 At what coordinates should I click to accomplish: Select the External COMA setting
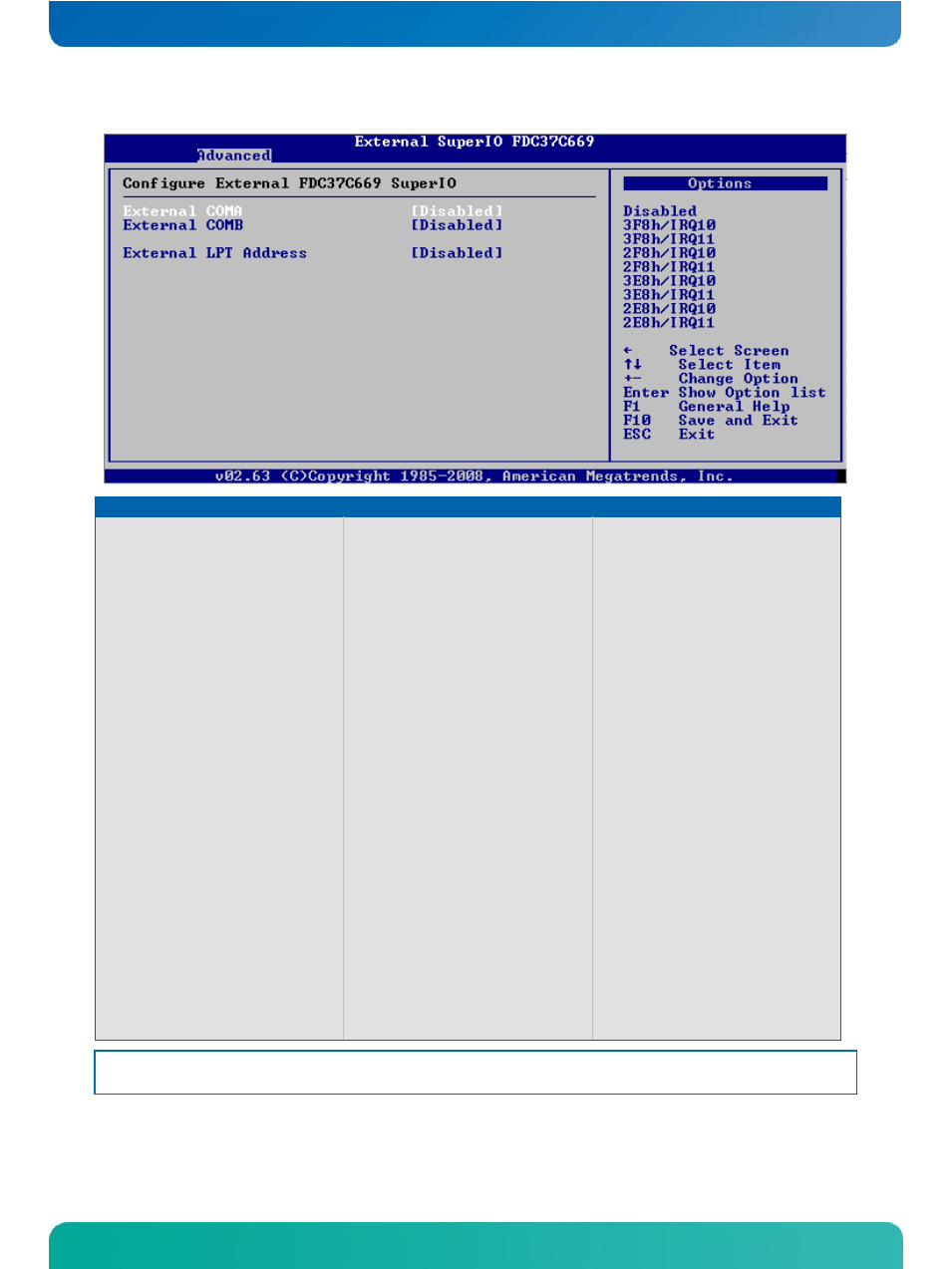point(182,211)
